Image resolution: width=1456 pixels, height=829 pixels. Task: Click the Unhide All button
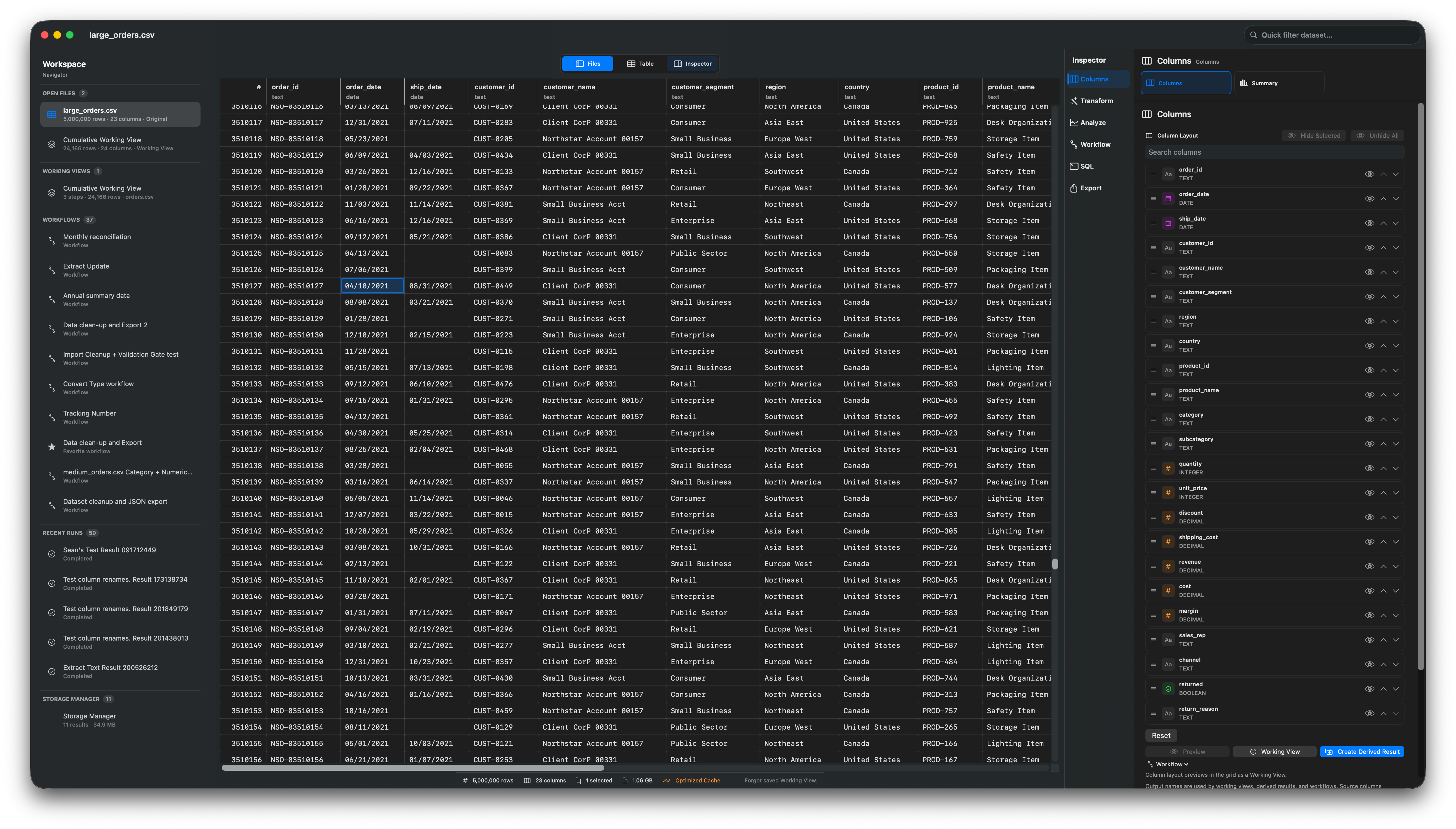point(1378,136)
